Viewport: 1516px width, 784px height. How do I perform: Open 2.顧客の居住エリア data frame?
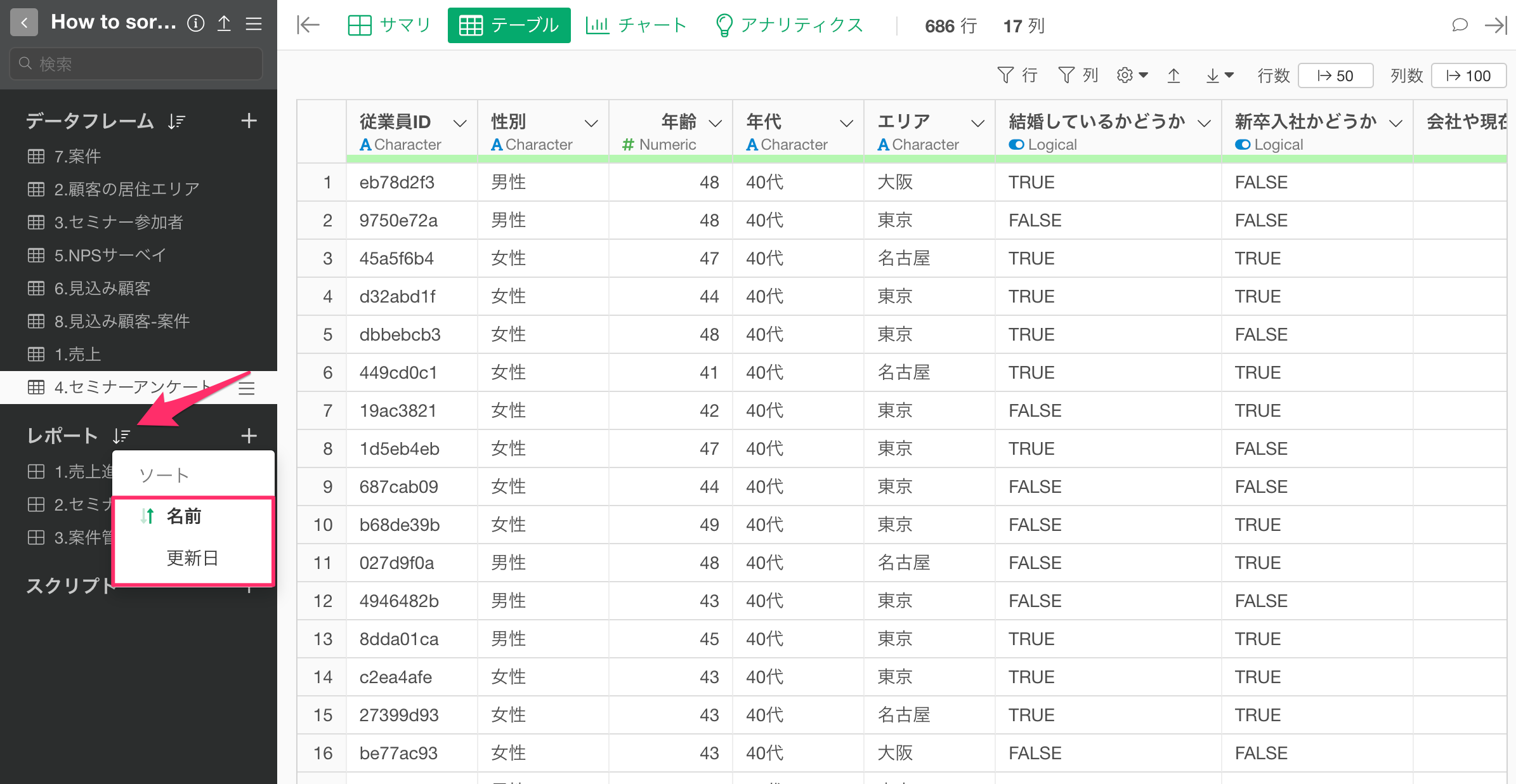coord(138,189)
